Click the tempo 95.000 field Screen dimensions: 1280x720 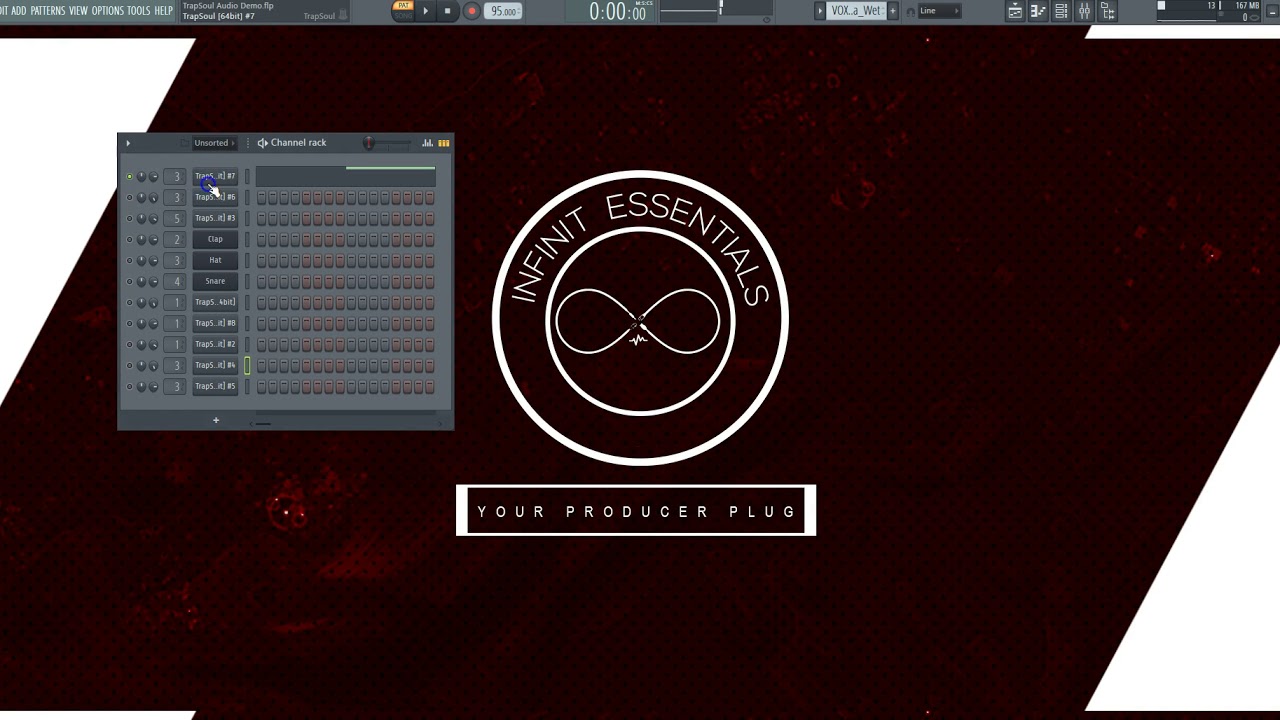coord(504,11)
